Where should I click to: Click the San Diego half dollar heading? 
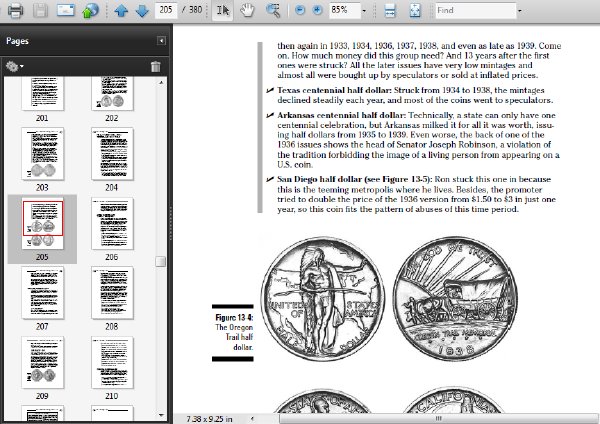tap(355, 179)
